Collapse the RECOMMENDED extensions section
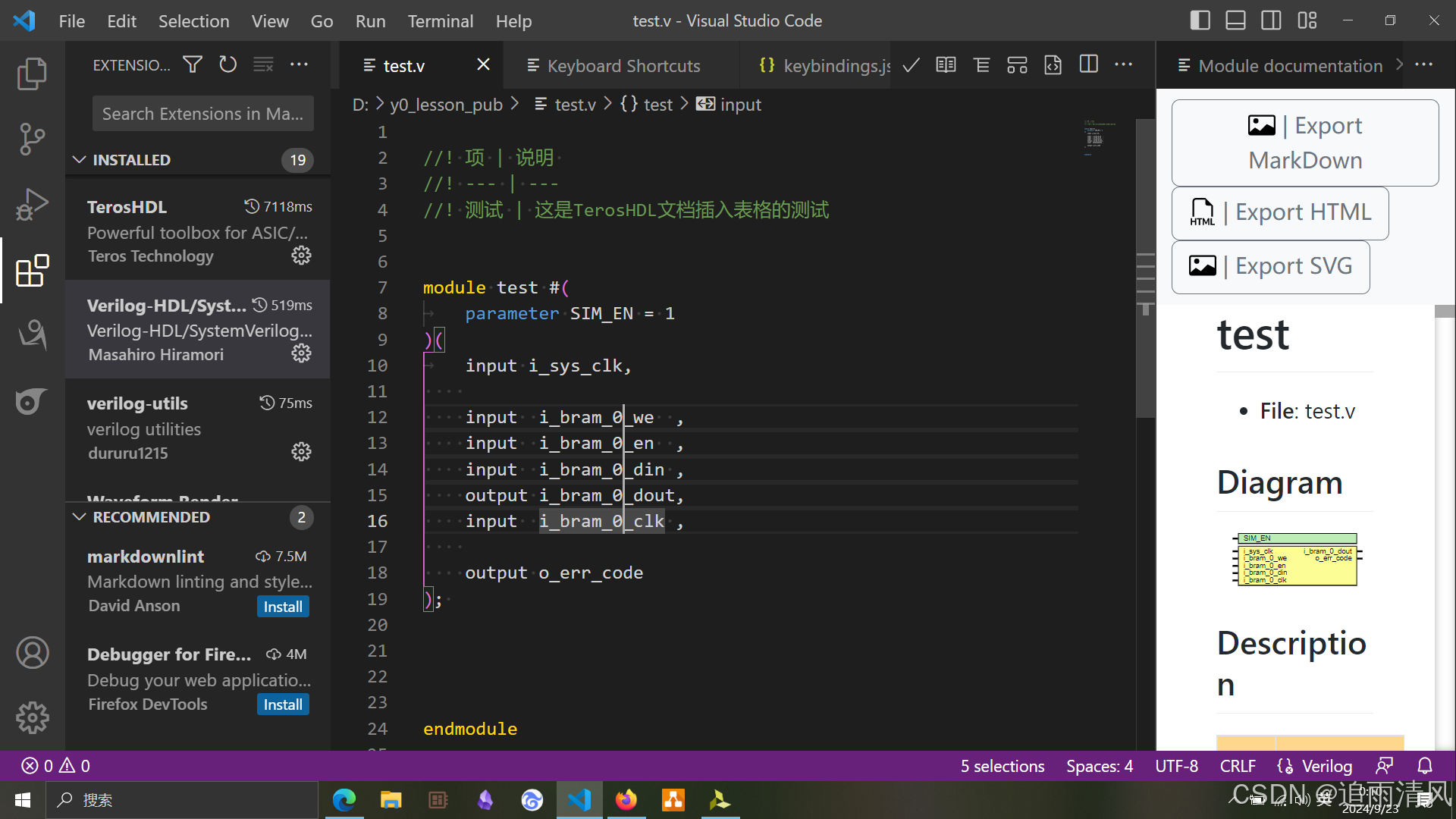Screen dimensions: 1456x819 pos(80,516)
